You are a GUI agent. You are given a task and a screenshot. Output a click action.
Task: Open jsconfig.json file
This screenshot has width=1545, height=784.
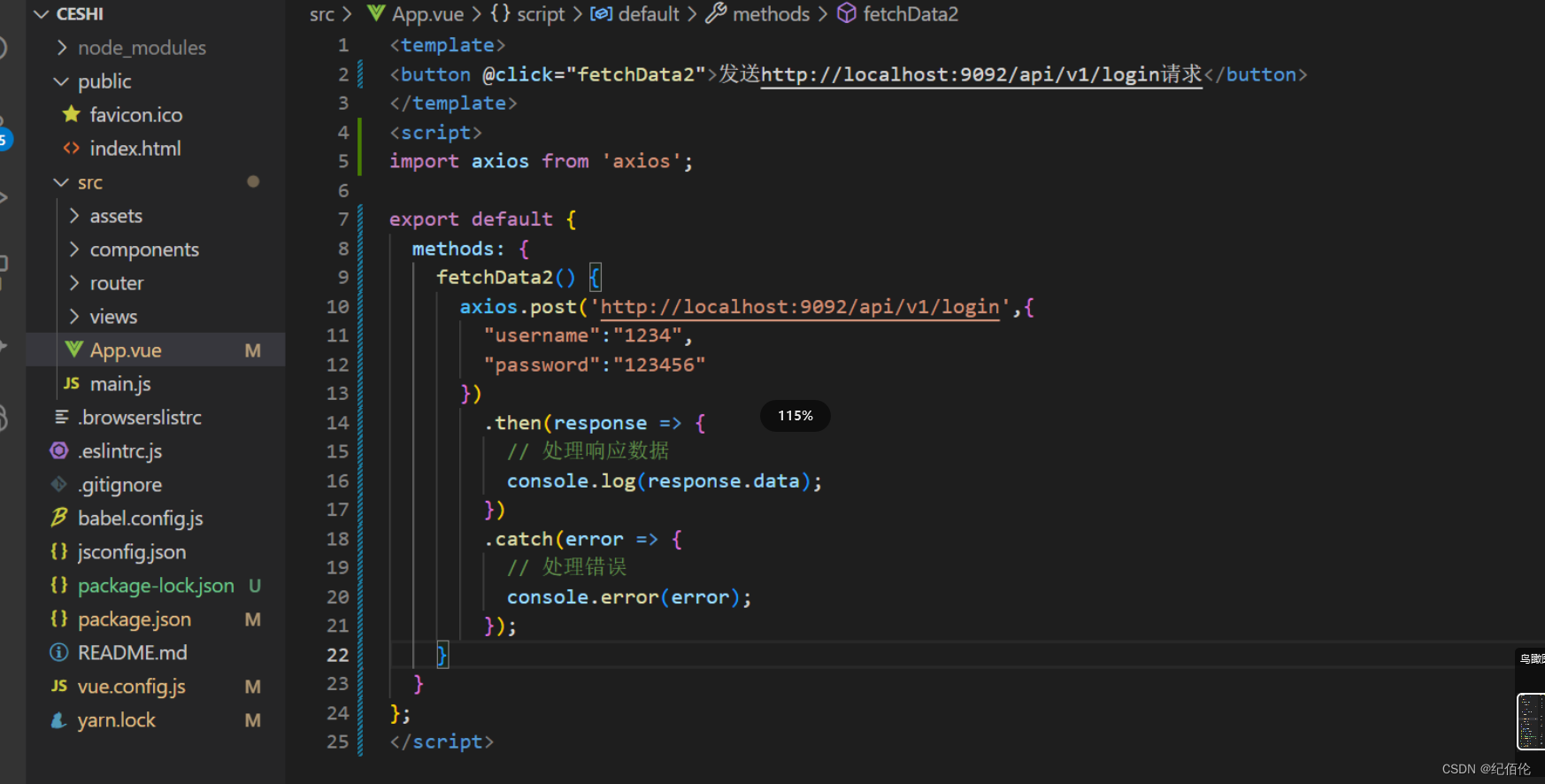click(132, 552)
